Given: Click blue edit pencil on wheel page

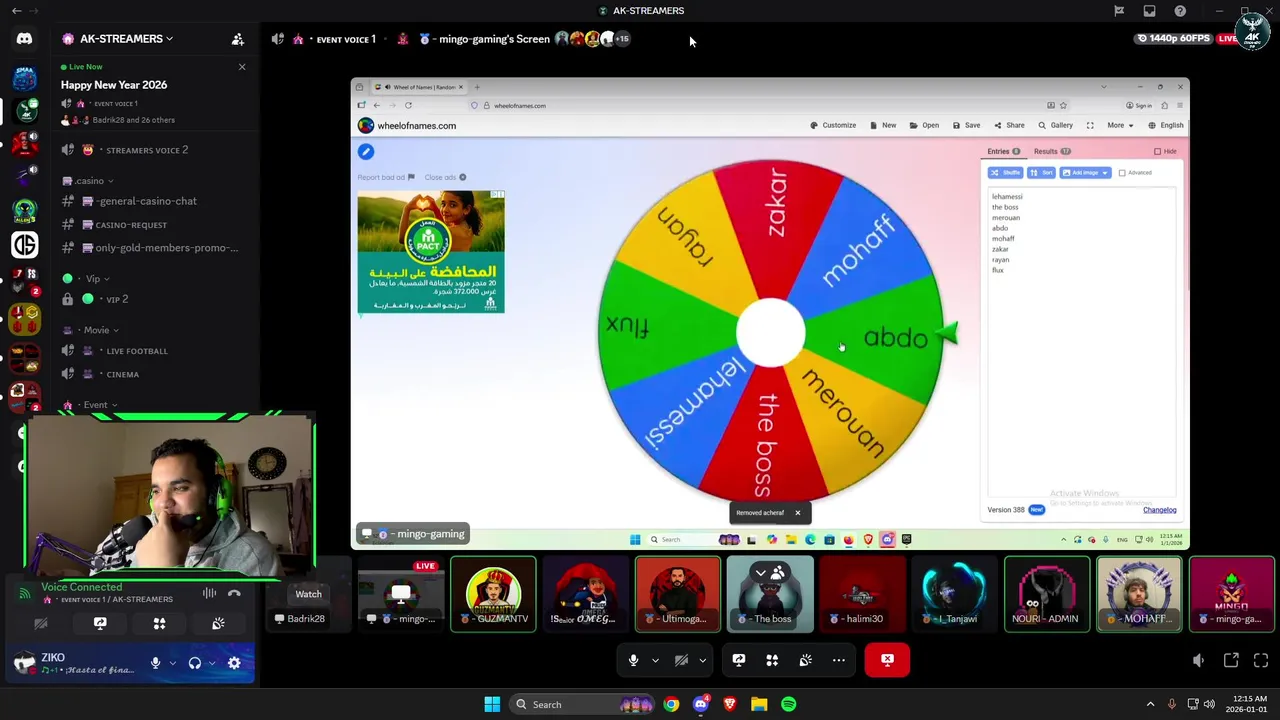Looking at the screenshot, I should coord(366,151).
